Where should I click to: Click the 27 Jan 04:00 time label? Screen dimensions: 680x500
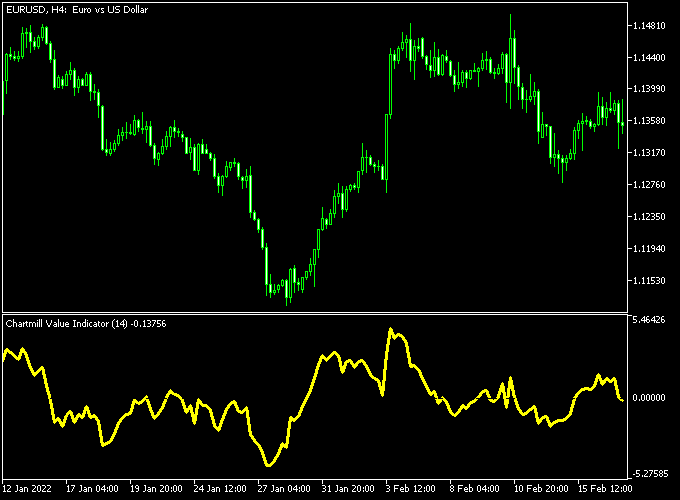point(284,489)
